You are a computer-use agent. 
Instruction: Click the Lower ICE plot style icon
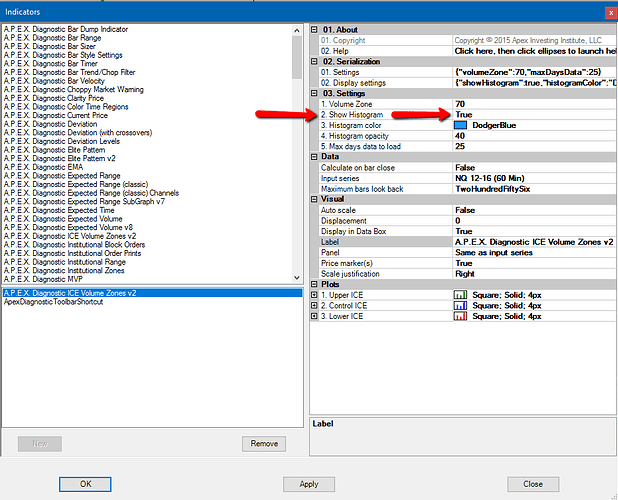(460, 316)
